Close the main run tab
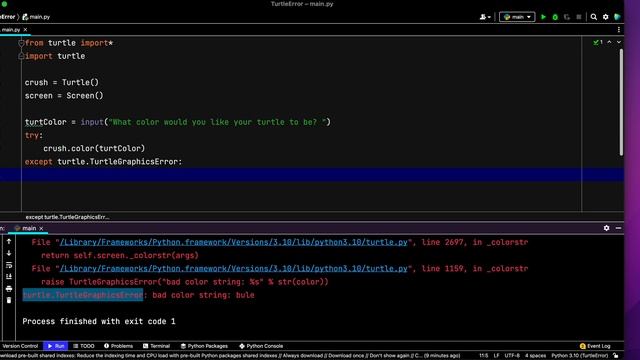The image size is (640, 360). 41,229
